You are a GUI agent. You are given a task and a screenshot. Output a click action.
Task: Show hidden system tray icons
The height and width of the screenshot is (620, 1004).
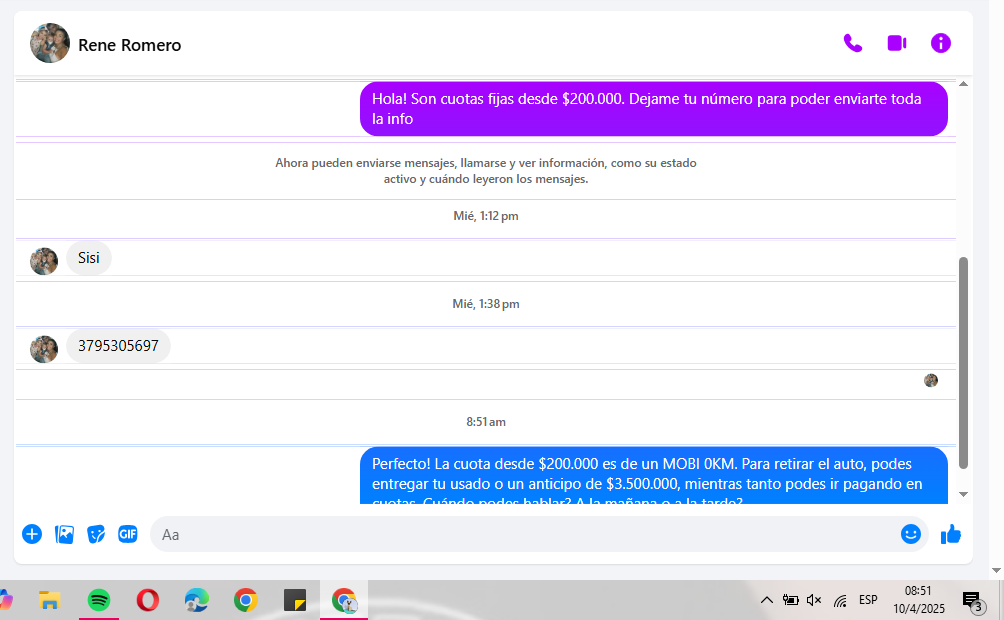click(x=766, y=600)
